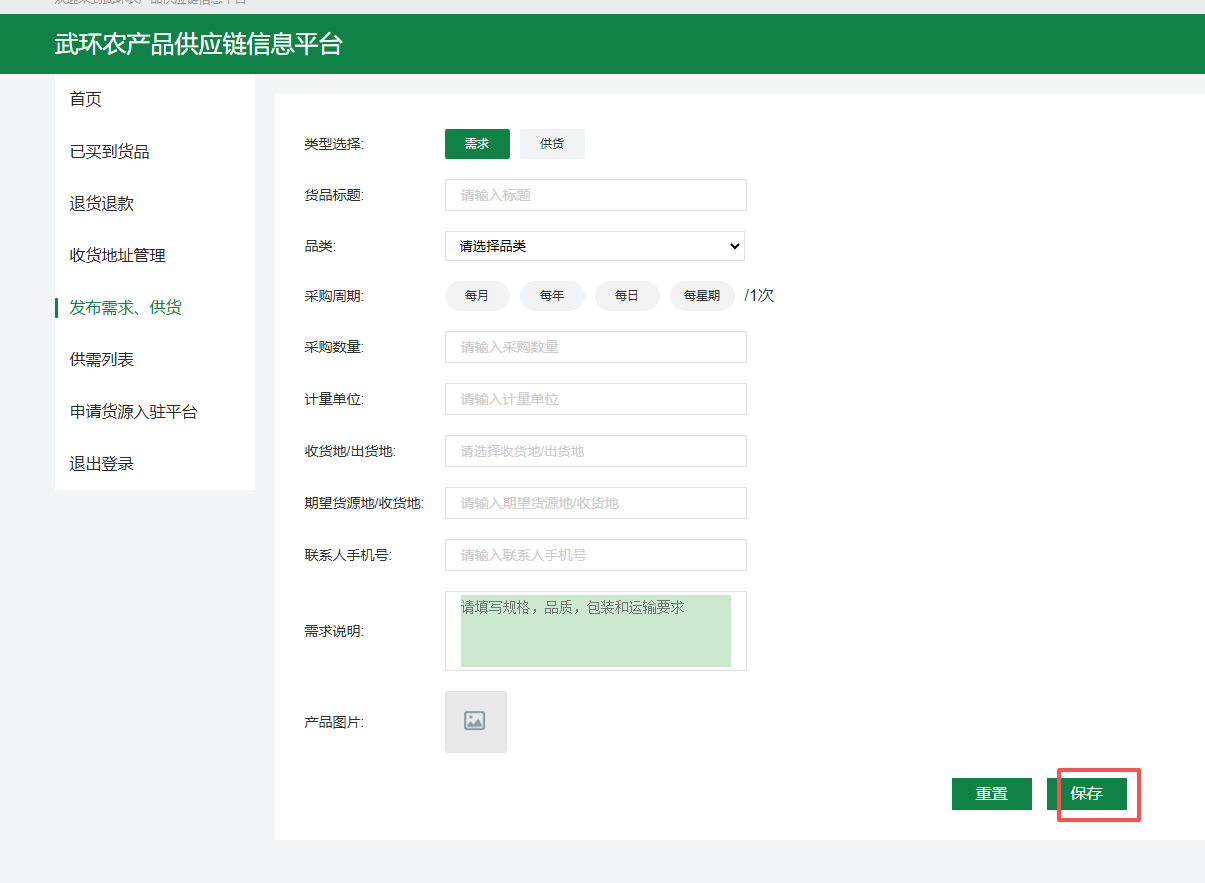1205x883 pixels.
Task: Select the 供货 type option
Action: 552,144
